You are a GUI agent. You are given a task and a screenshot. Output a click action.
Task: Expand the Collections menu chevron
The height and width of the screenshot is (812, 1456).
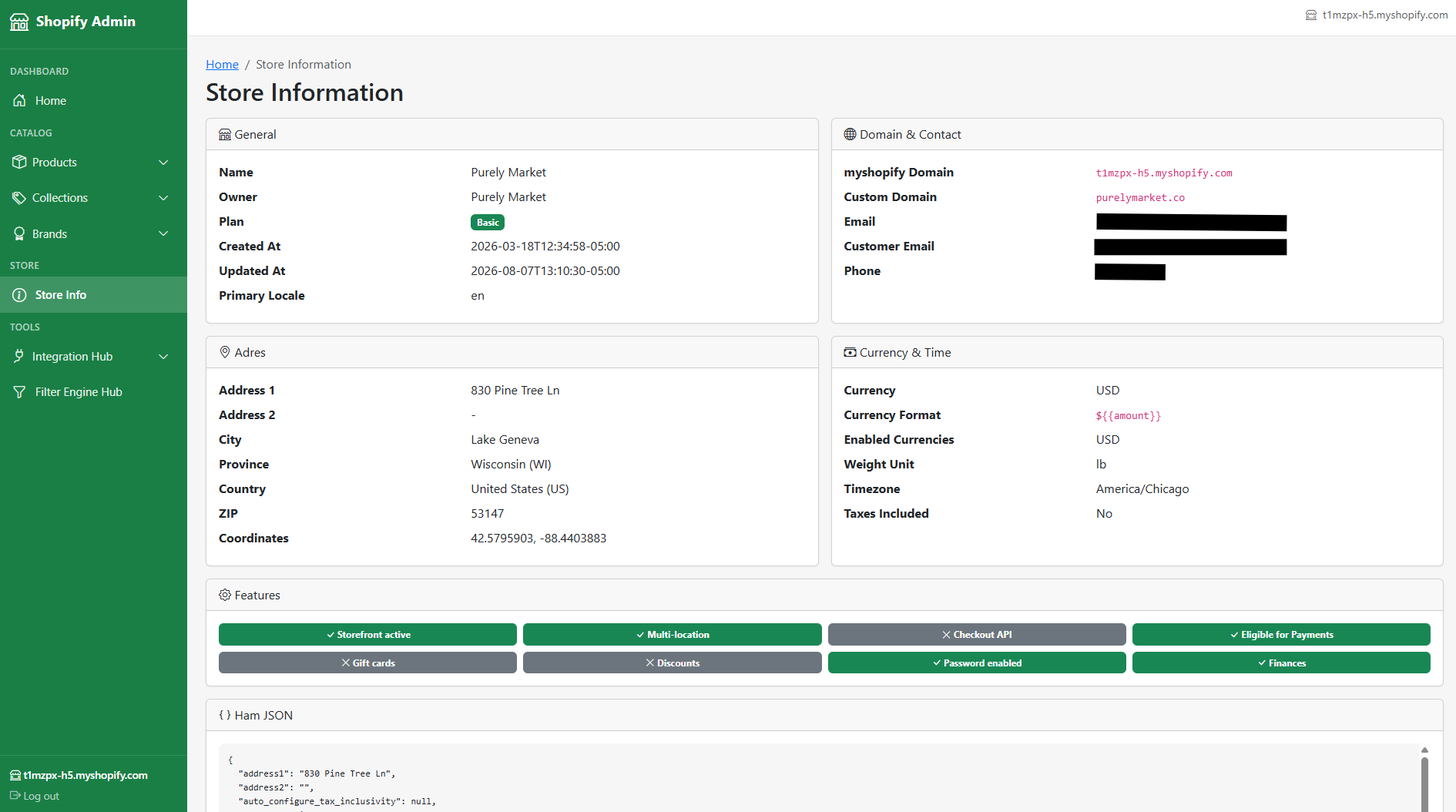tap(163, 198)
